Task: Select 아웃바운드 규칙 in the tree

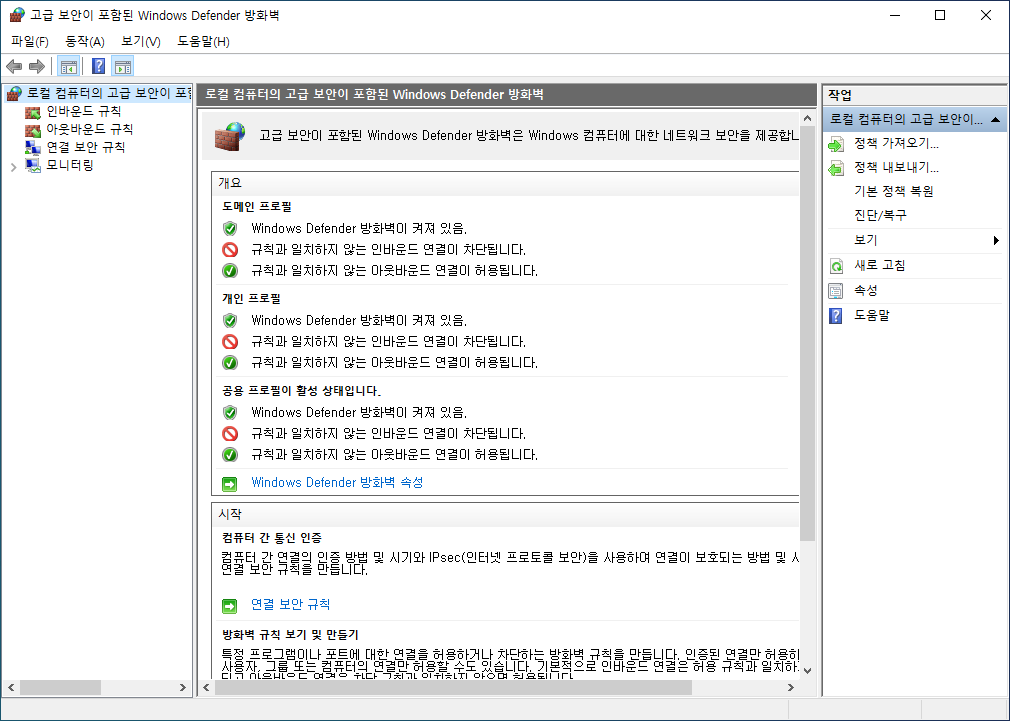Action: (90, 129)
